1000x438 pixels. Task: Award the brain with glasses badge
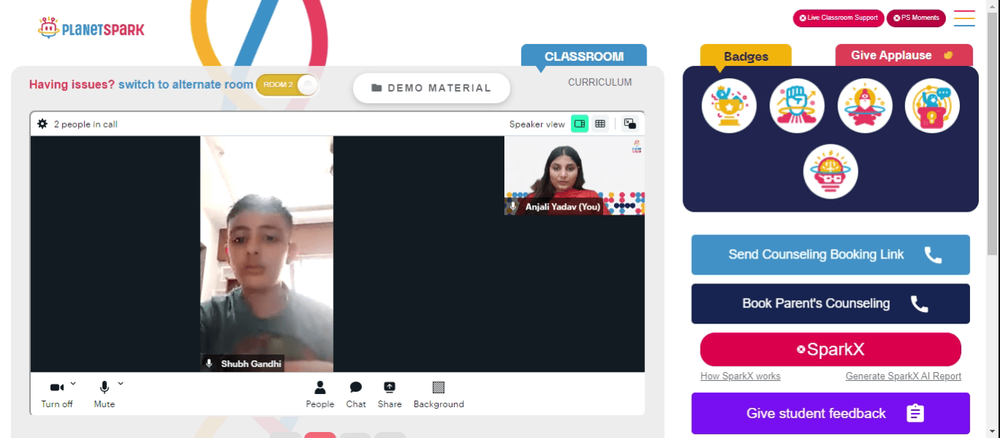pyautogui.click(x=830, y=172)
